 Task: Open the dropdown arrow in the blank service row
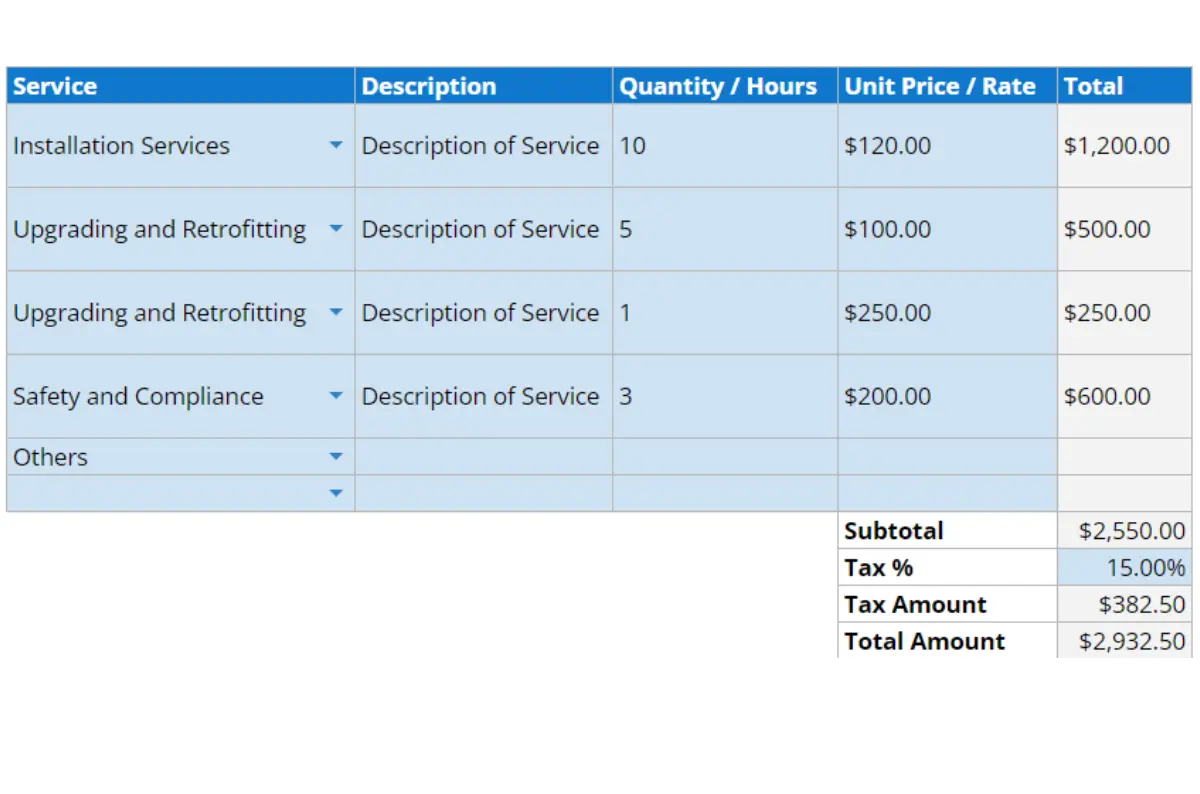[336, 493]
